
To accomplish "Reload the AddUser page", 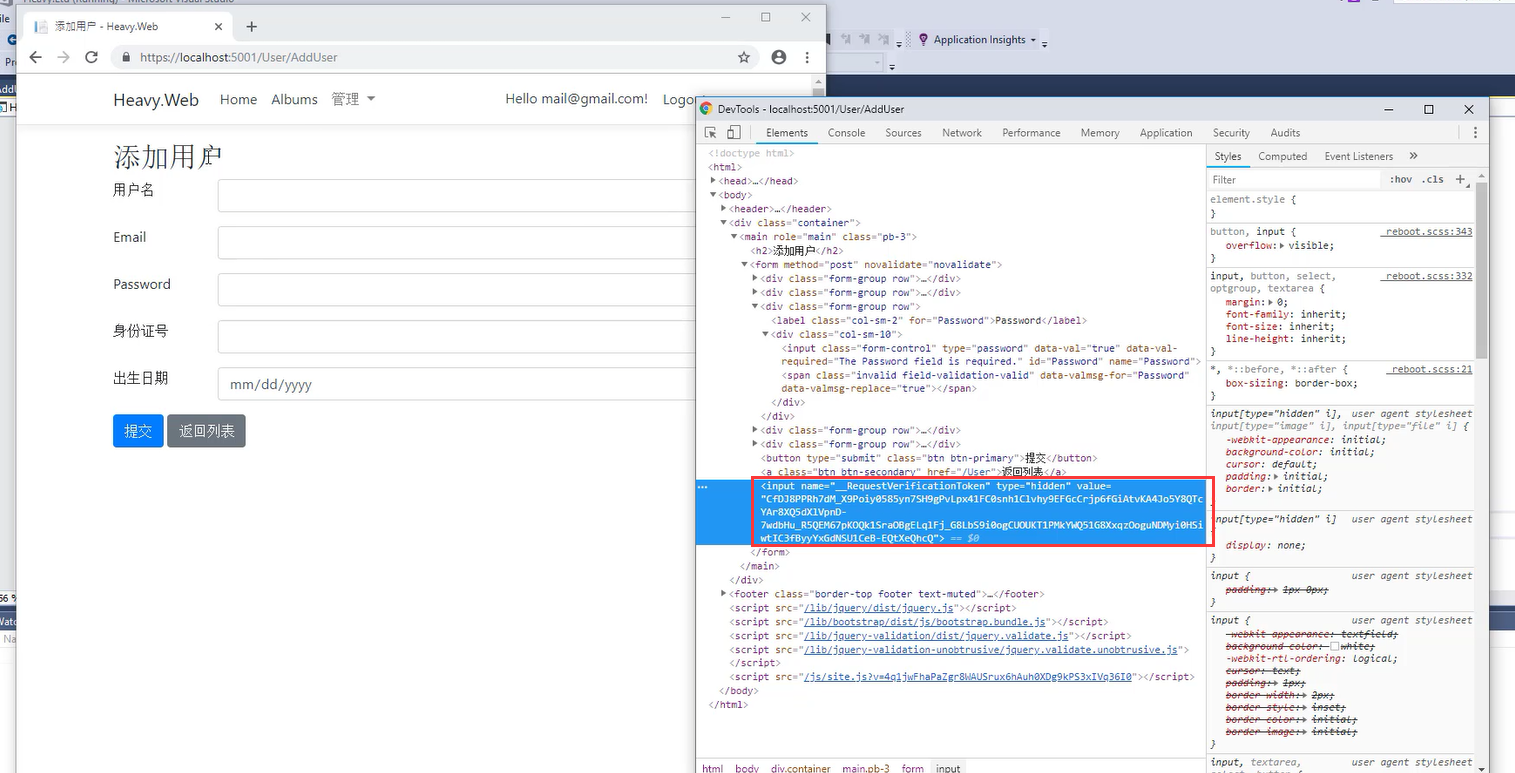I will click(x=91, y=57).
